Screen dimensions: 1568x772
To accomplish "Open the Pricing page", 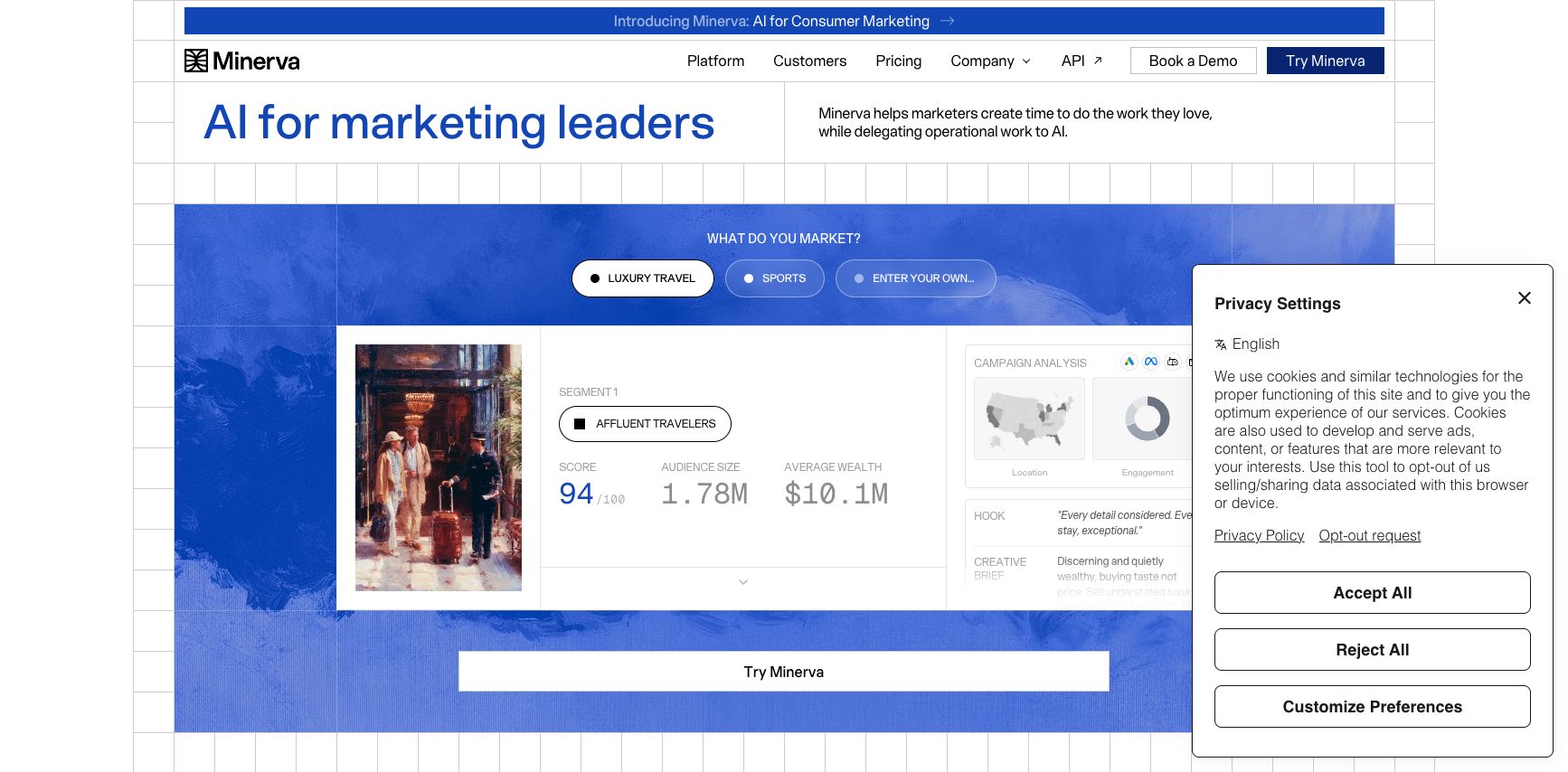I will 898,61.
